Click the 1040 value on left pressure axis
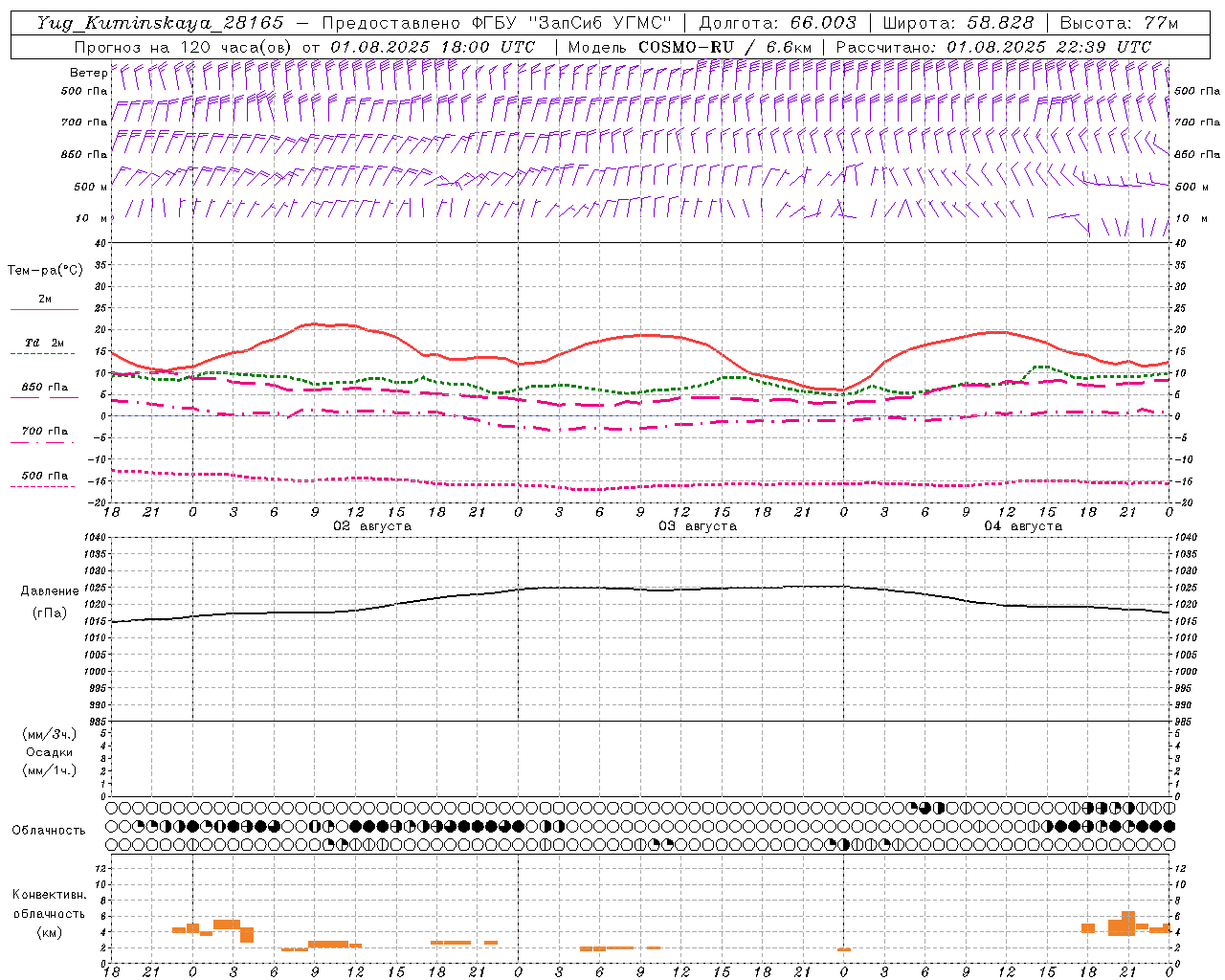 point(93,538)
